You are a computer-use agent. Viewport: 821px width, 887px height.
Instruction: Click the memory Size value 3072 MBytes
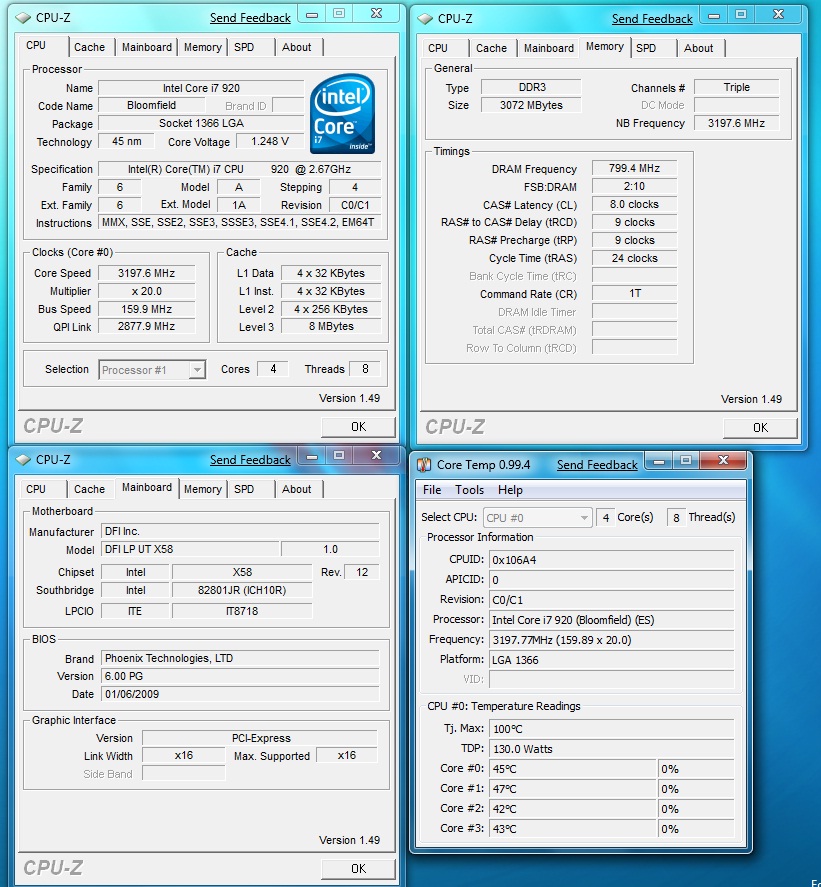[531, 105]
